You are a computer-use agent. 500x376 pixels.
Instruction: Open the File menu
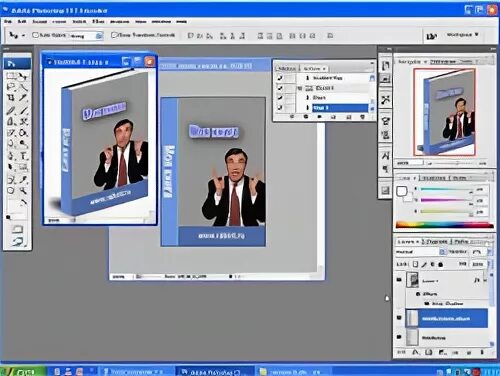[x=8, y=21]
